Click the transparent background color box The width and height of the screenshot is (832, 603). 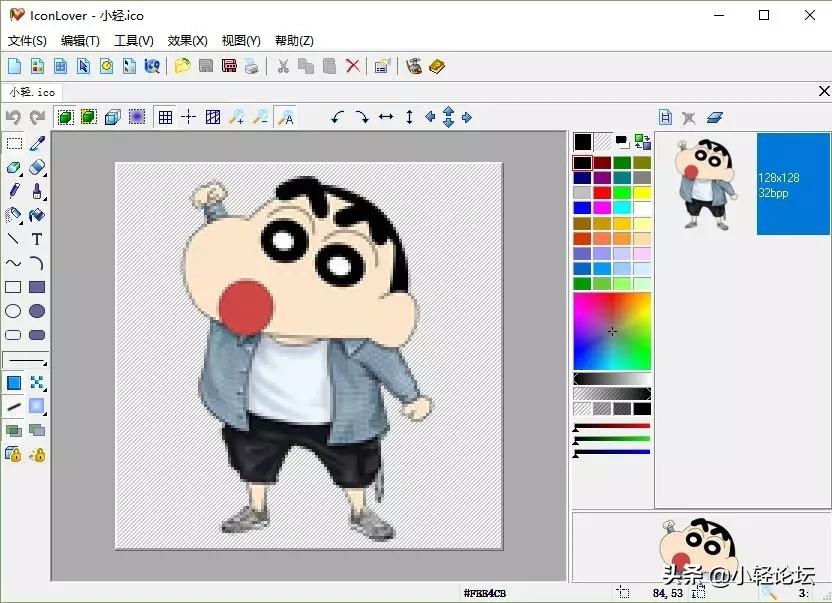[x=602, y=142]
